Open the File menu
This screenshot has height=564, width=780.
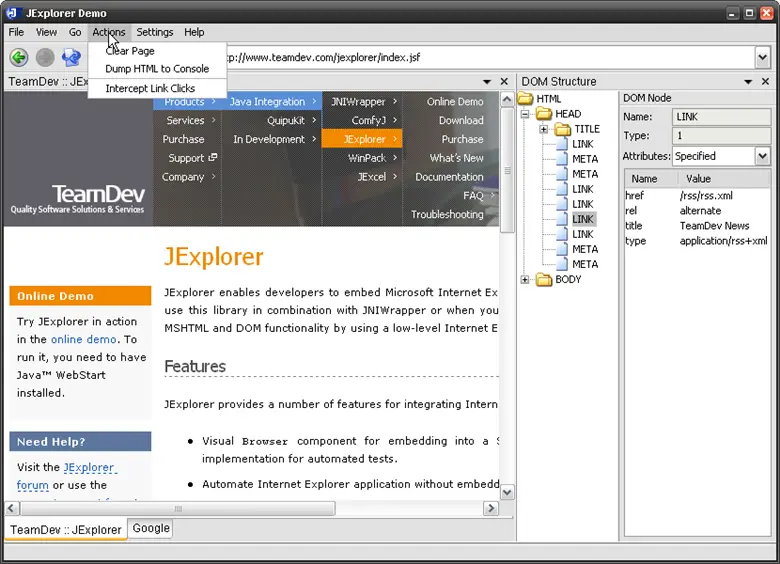tap(16, 32)
